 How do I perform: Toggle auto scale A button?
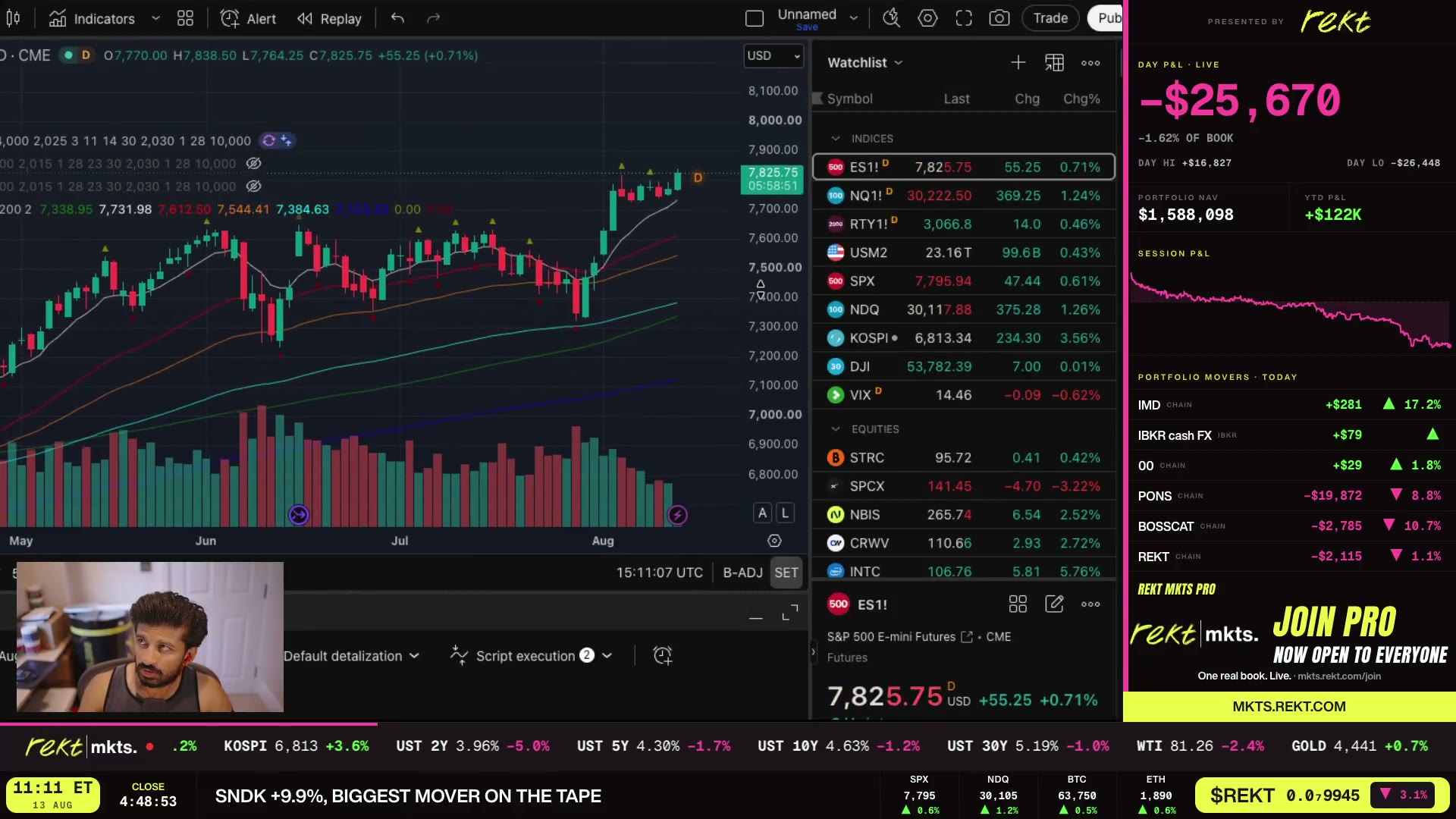pos(762,513)
